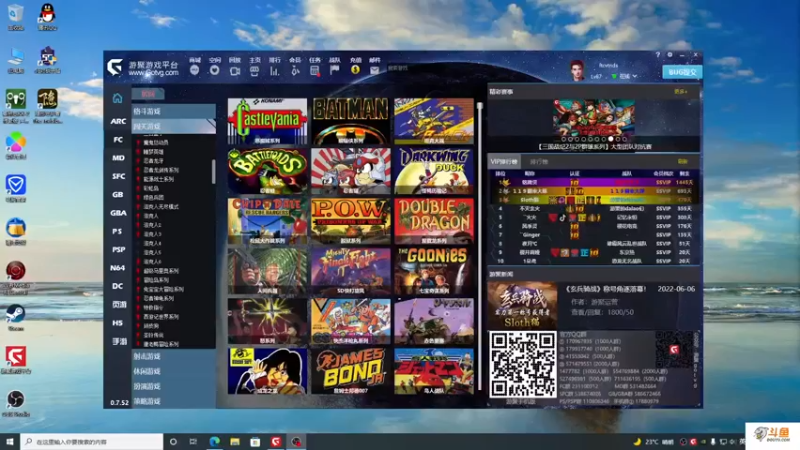Expand the 扮演游戏 category
The height and width of the screenshot is (450, 800).
(x=173, y=386)
